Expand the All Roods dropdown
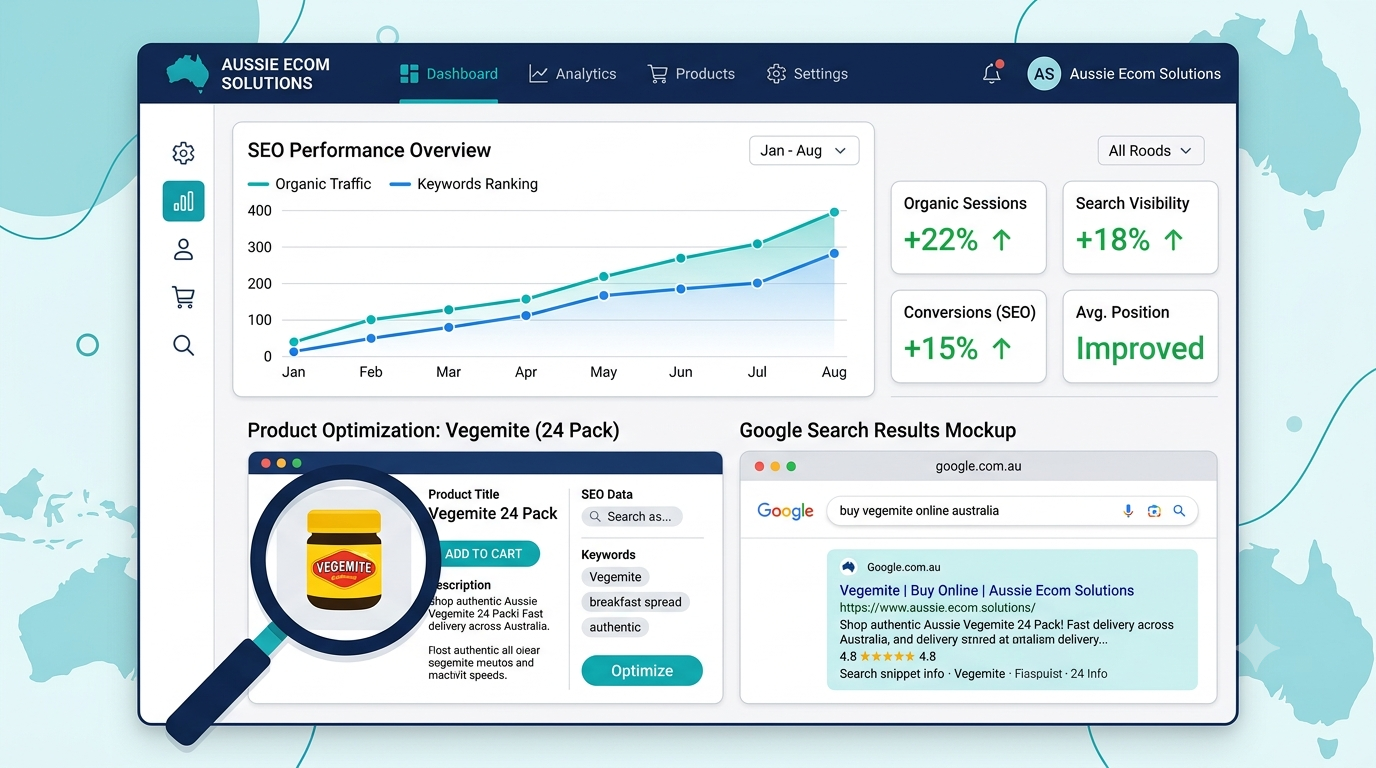The width and height of the screenshot is (1376, 768). [1151, 151]
